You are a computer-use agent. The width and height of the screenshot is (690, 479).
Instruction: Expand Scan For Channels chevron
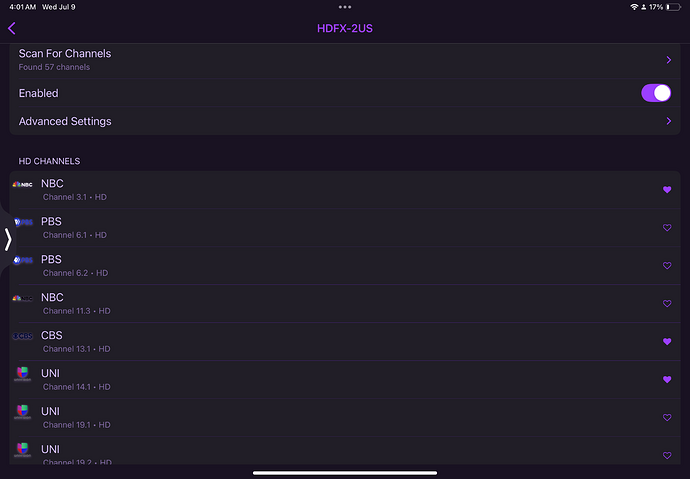tap(668, 60)
